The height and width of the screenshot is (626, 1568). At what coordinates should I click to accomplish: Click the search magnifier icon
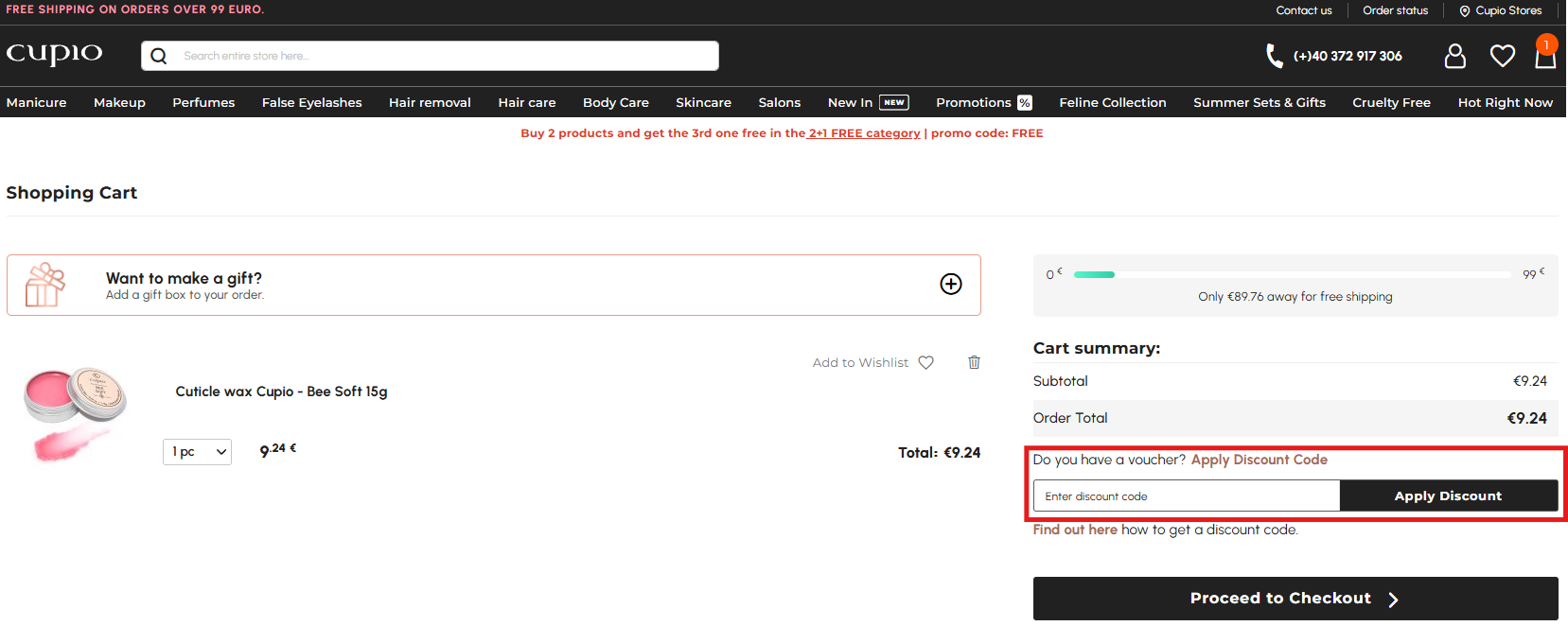pyautogui.click(x=159, y=56)
